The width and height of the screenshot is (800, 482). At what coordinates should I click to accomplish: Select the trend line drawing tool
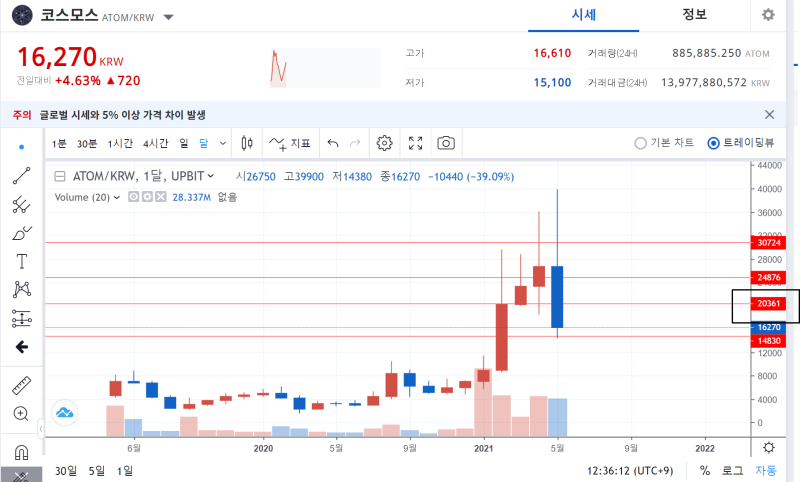tap(21, 175)
